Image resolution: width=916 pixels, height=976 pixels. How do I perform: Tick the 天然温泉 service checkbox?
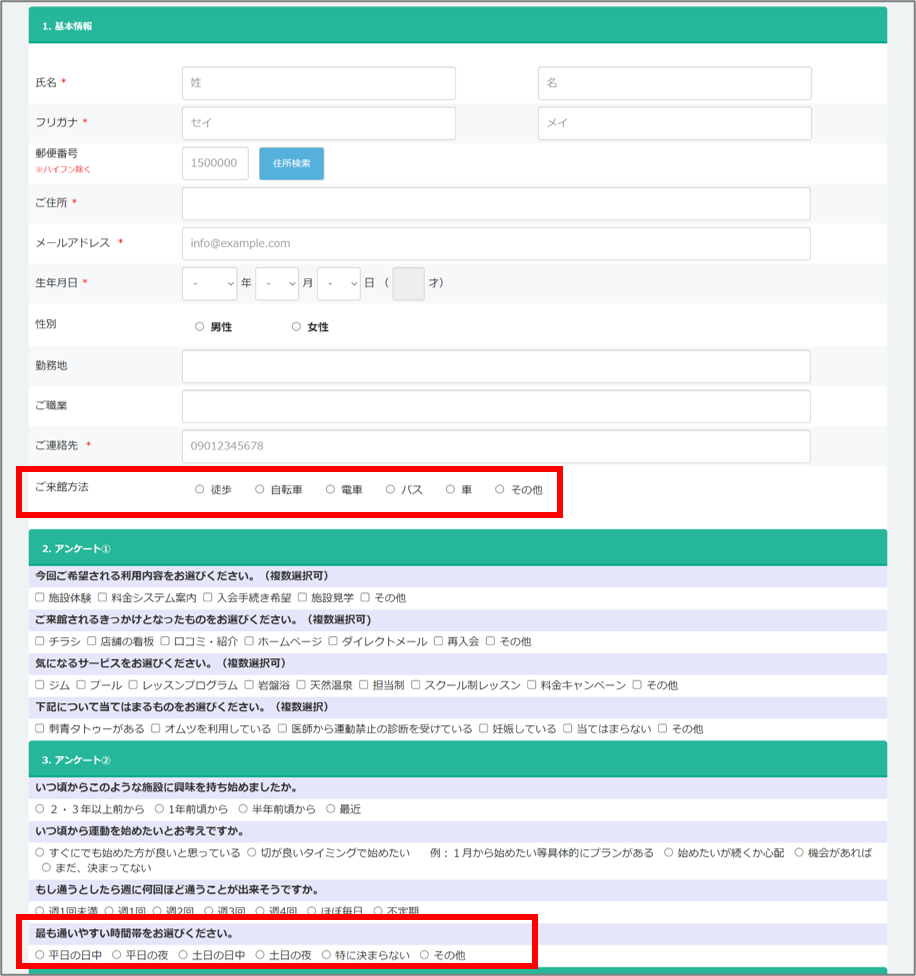[x=301, y=686]
